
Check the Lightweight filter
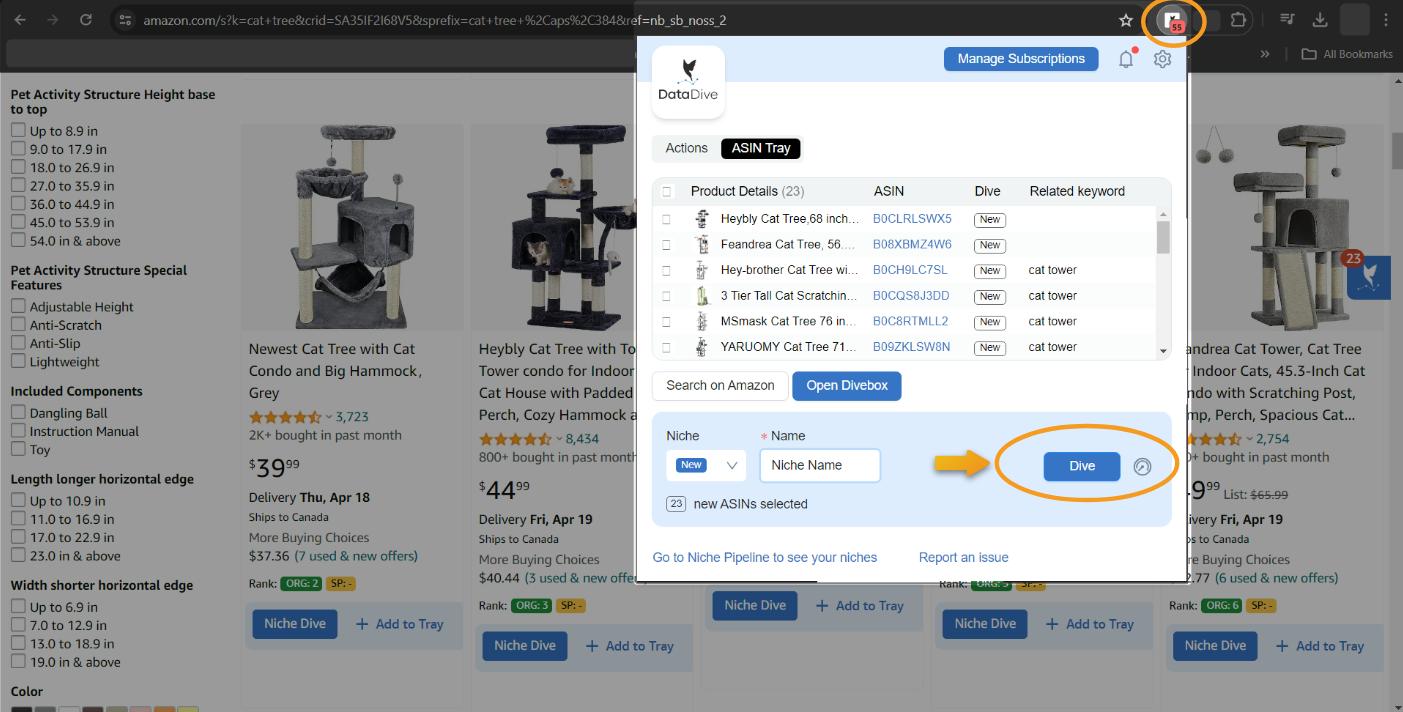tap(18, 361)
